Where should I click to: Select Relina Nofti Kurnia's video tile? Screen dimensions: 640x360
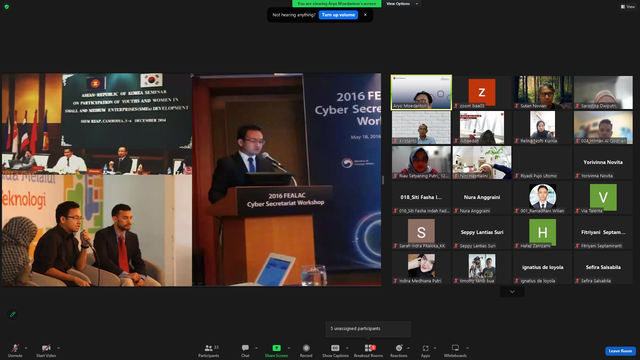click(x=543, y=127)
